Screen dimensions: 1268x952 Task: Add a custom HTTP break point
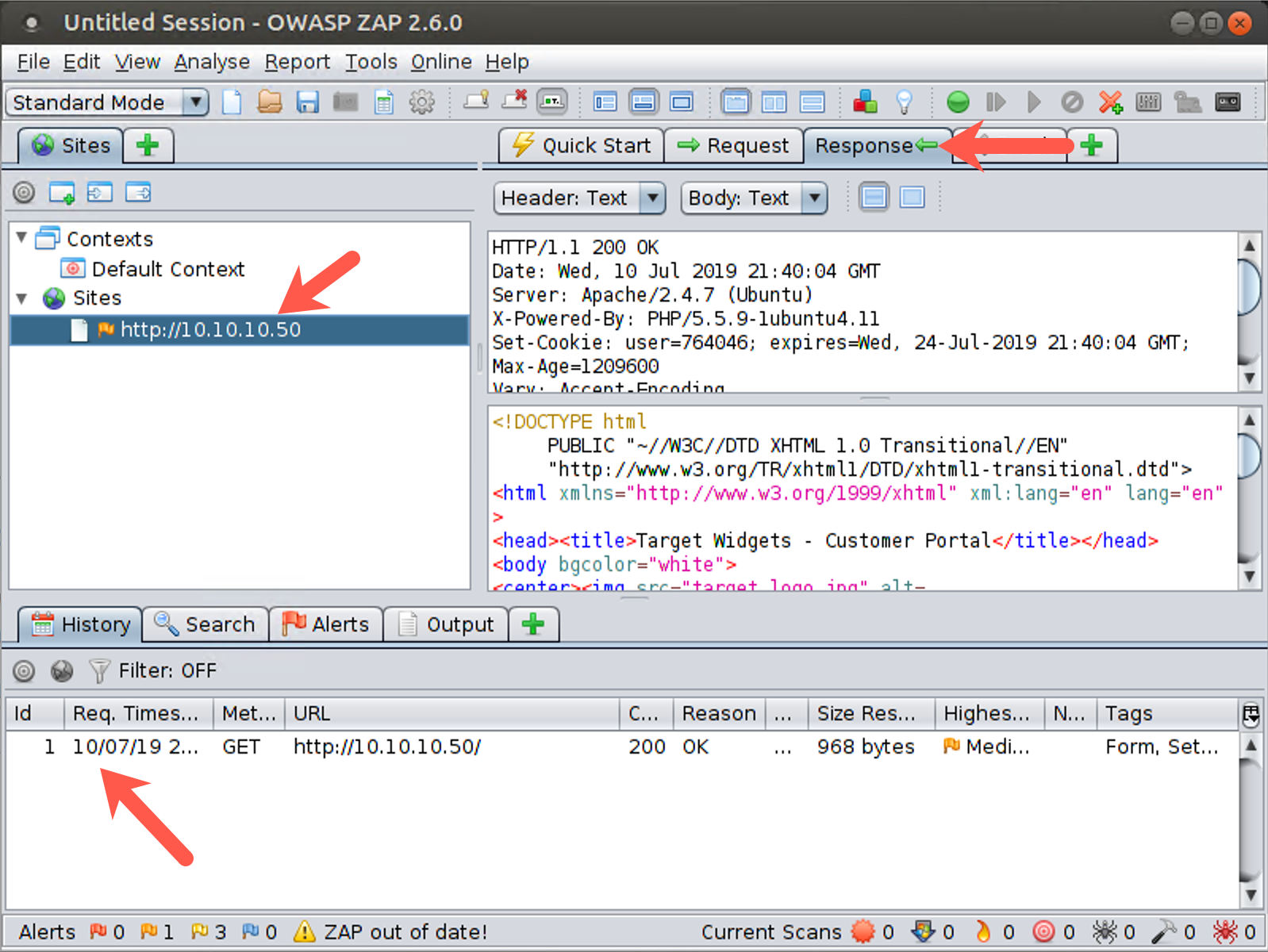coord(1110,102)
